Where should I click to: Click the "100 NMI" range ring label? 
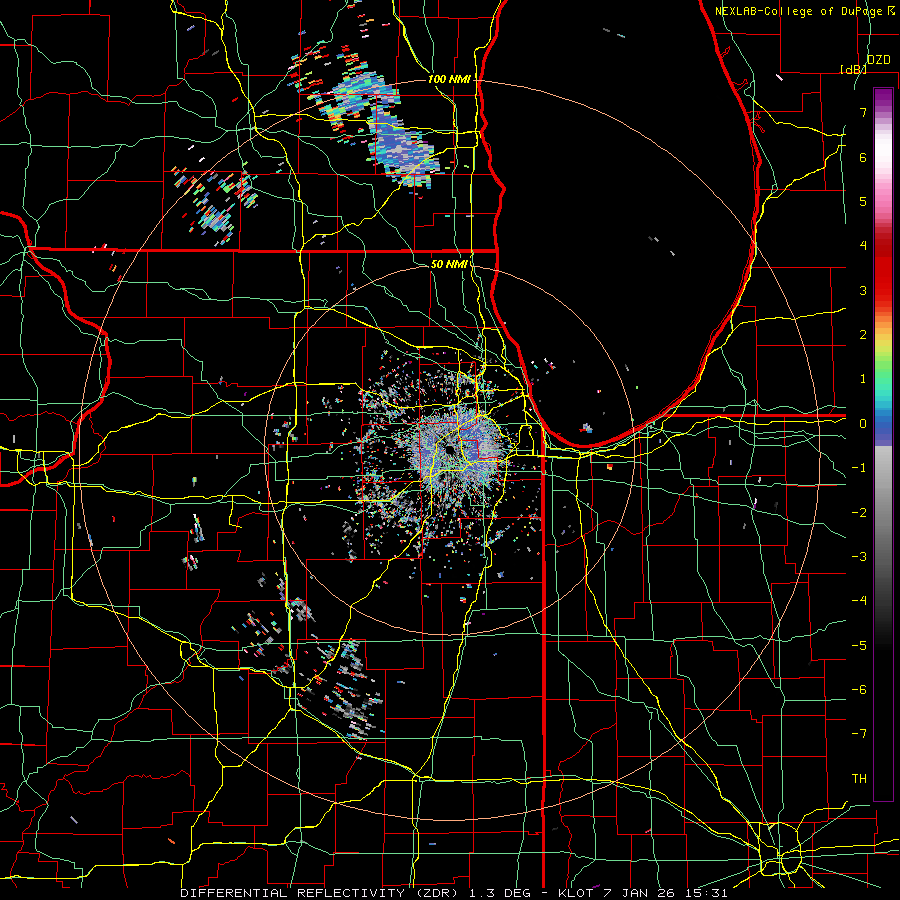(x=449, y=79)
